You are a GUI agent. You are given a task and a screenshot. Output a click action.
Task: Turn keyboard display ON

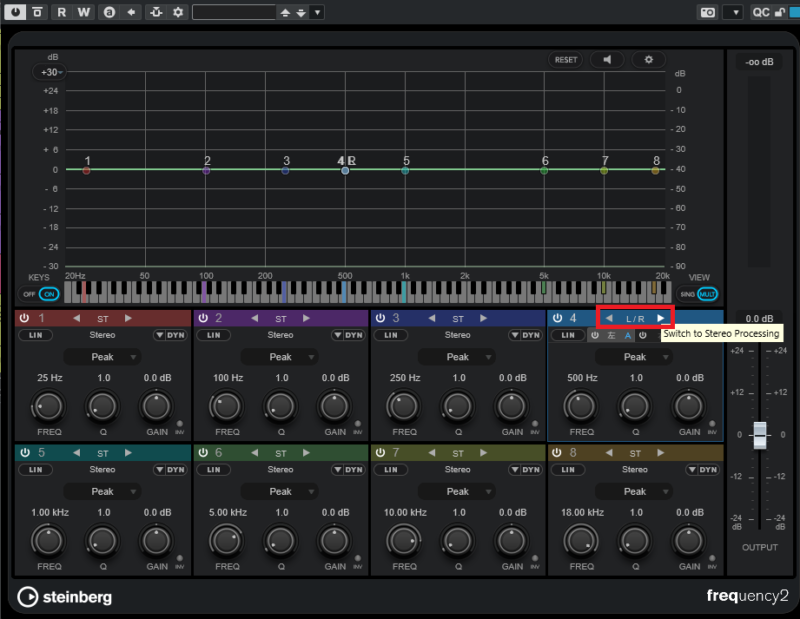(x=49, y=294)
